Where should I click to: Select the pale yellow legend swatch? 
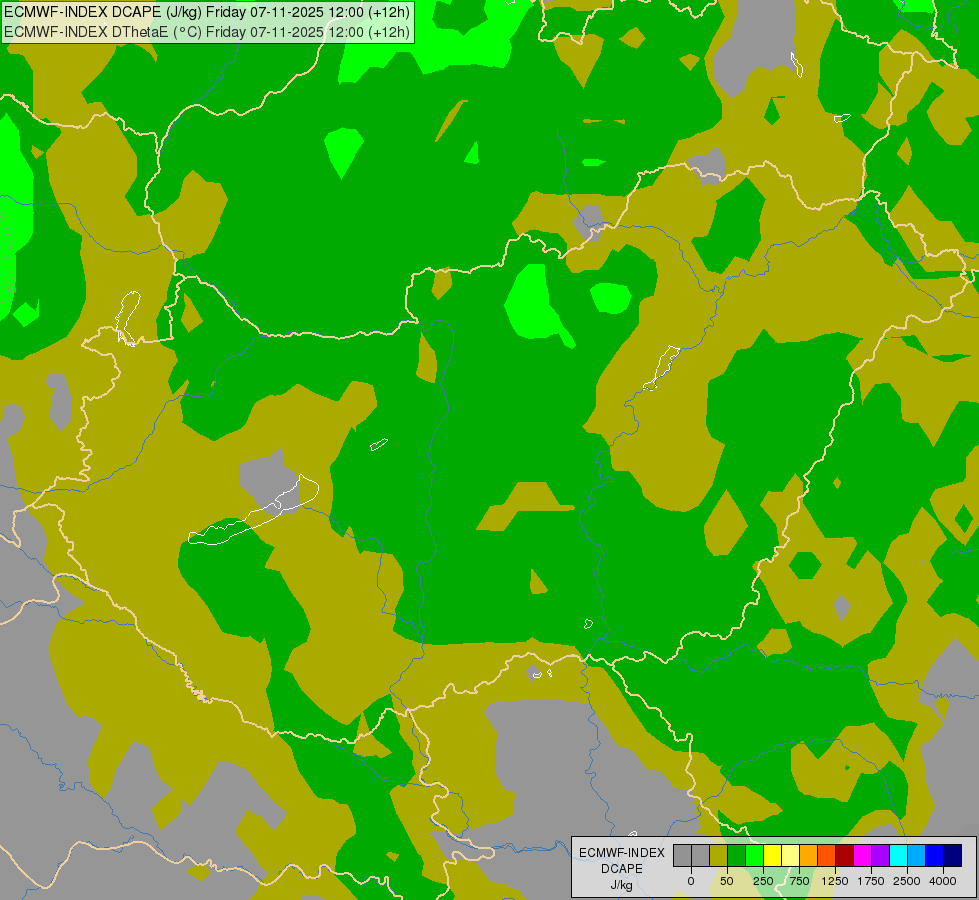tap(790, 855)
